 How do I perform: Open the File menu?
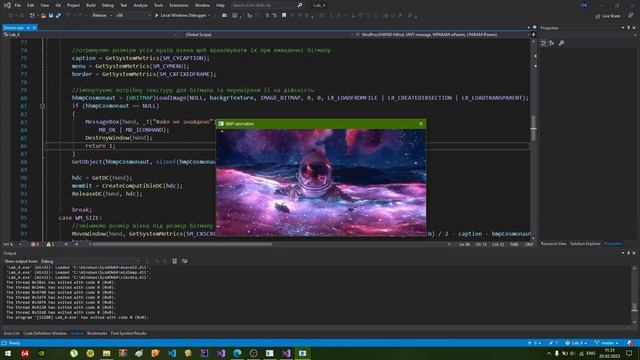pos(18,5)
